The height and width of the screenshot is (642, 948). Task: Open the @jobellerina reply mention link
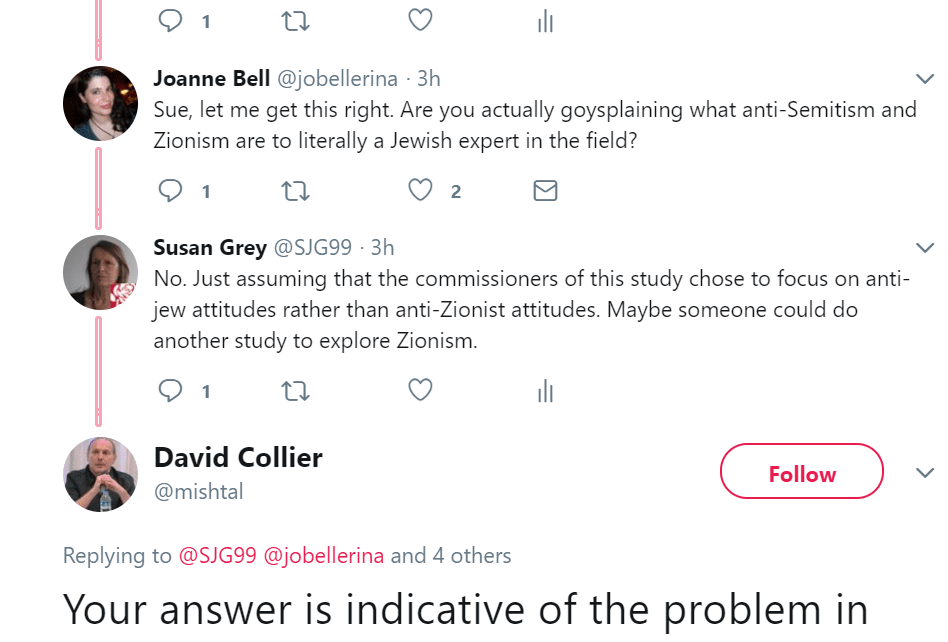[323, 556]
